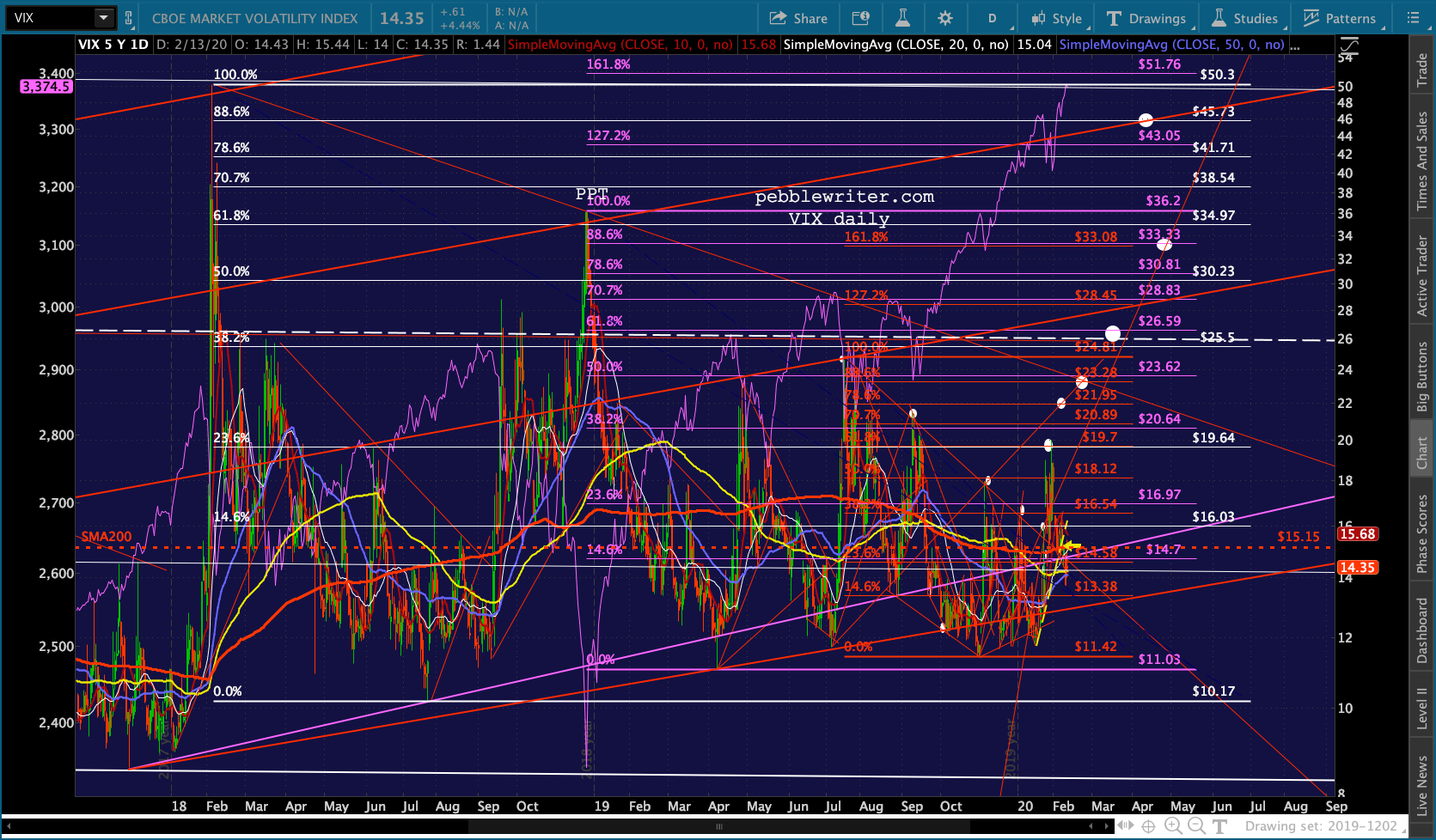
Task: Click the Share button
Action: 798,18
